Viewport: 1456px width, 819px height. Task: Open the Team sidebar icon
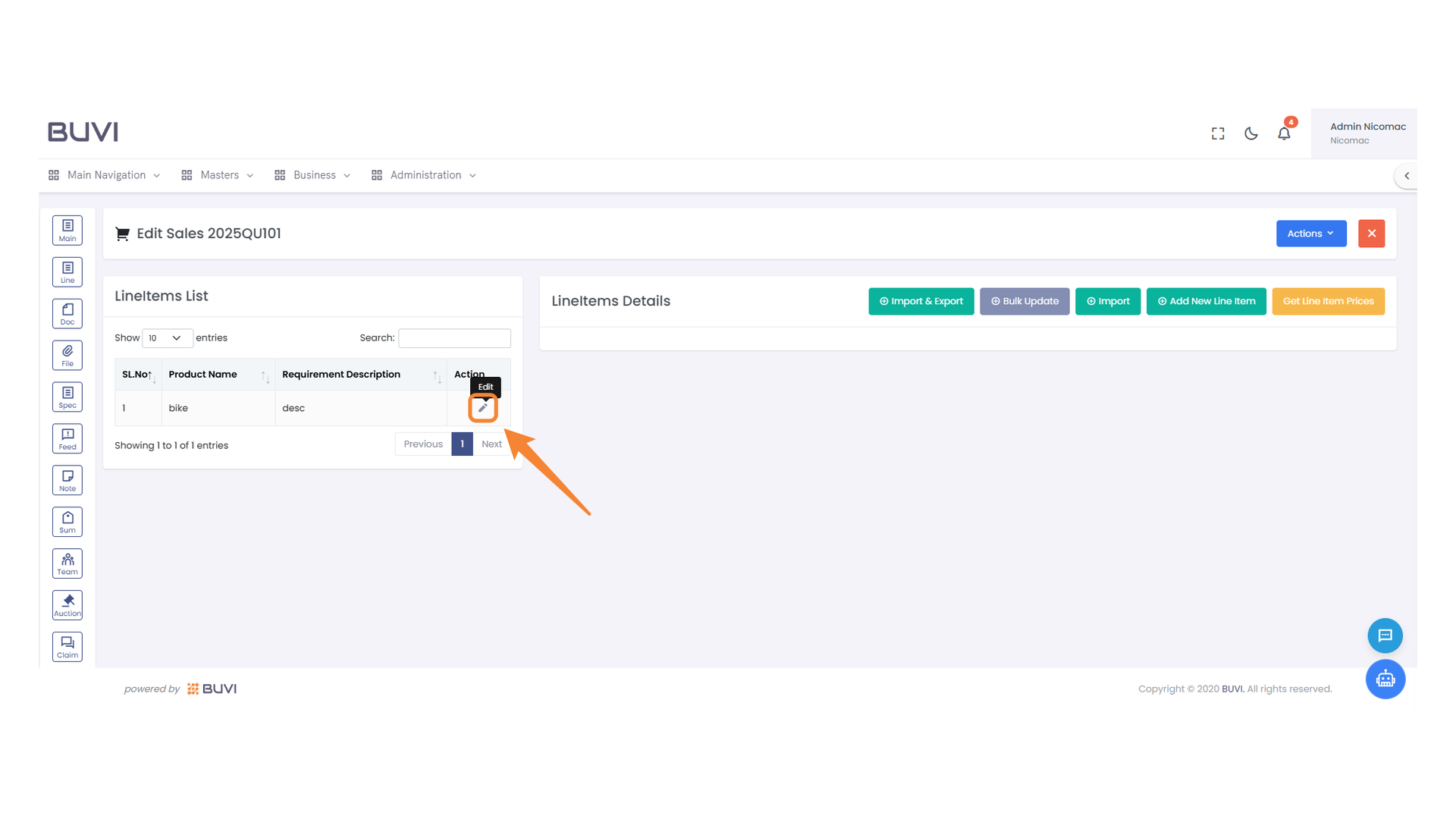pyautogui.click(x=67, y=563)
